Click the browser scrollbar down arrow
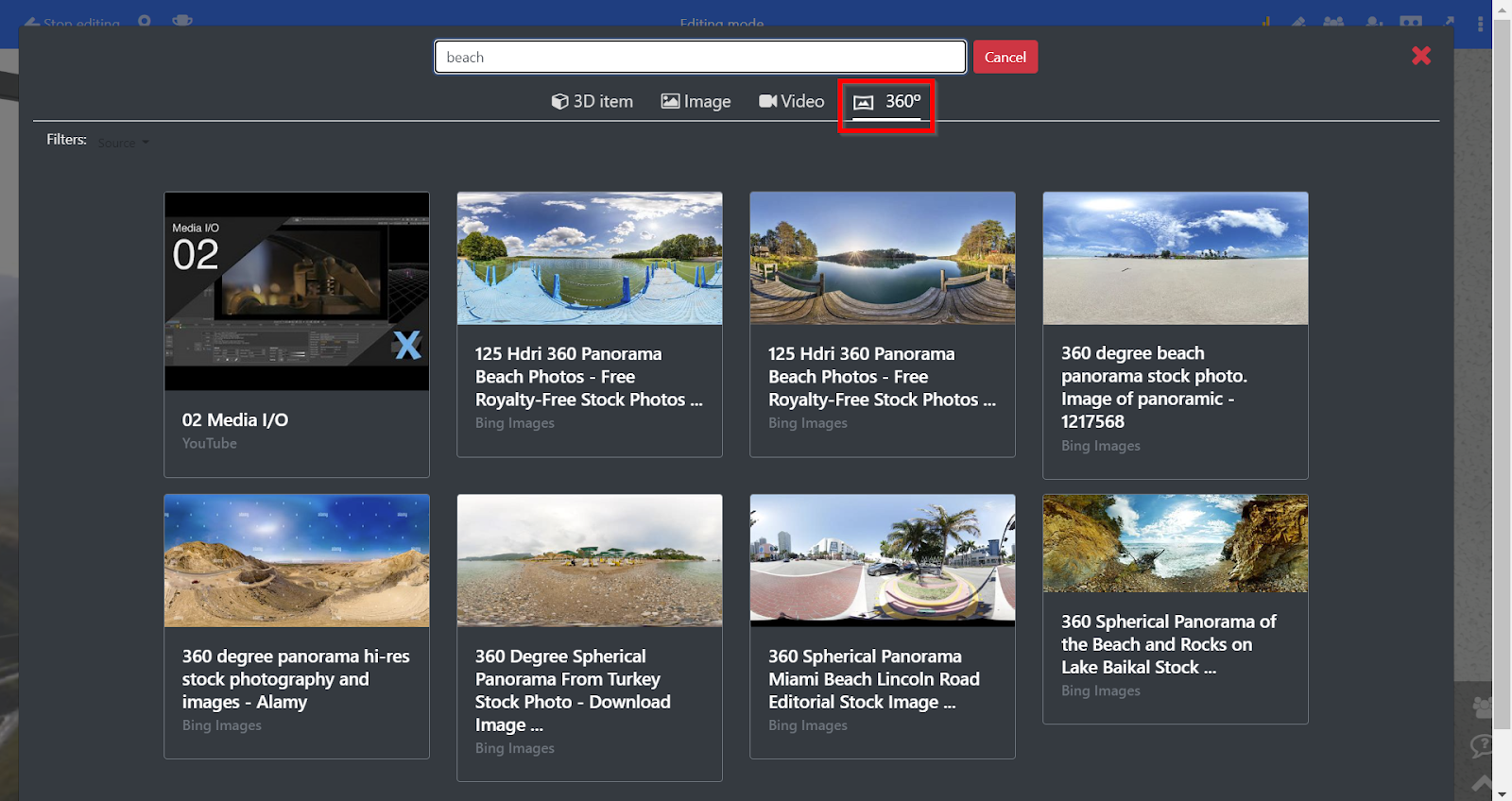Viewport: 1512px width, 801px height. [1502, 792]
